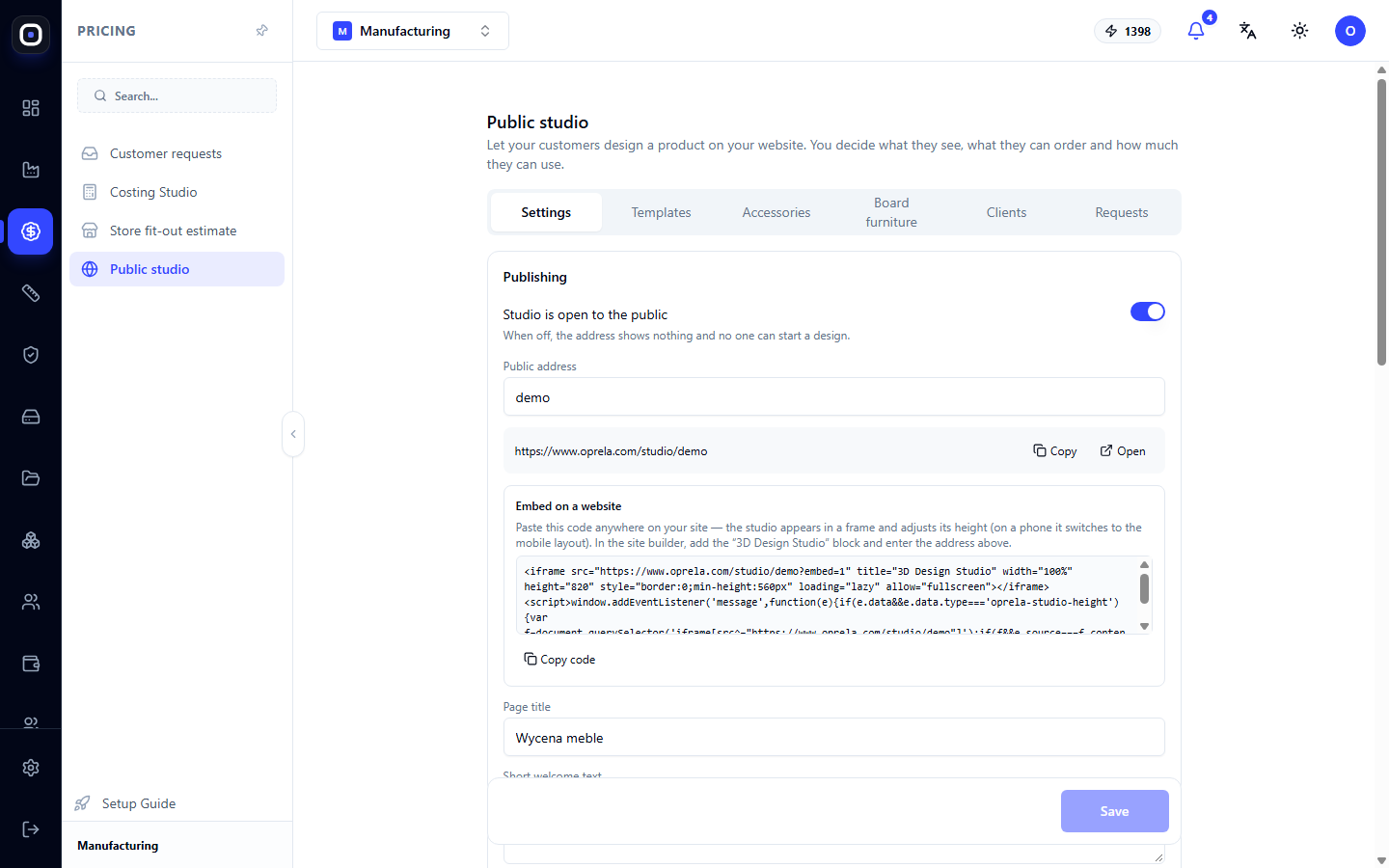Open the studio URL in new tab
The width and height of the screenshot is (1389, 868).
point(1123,450)
